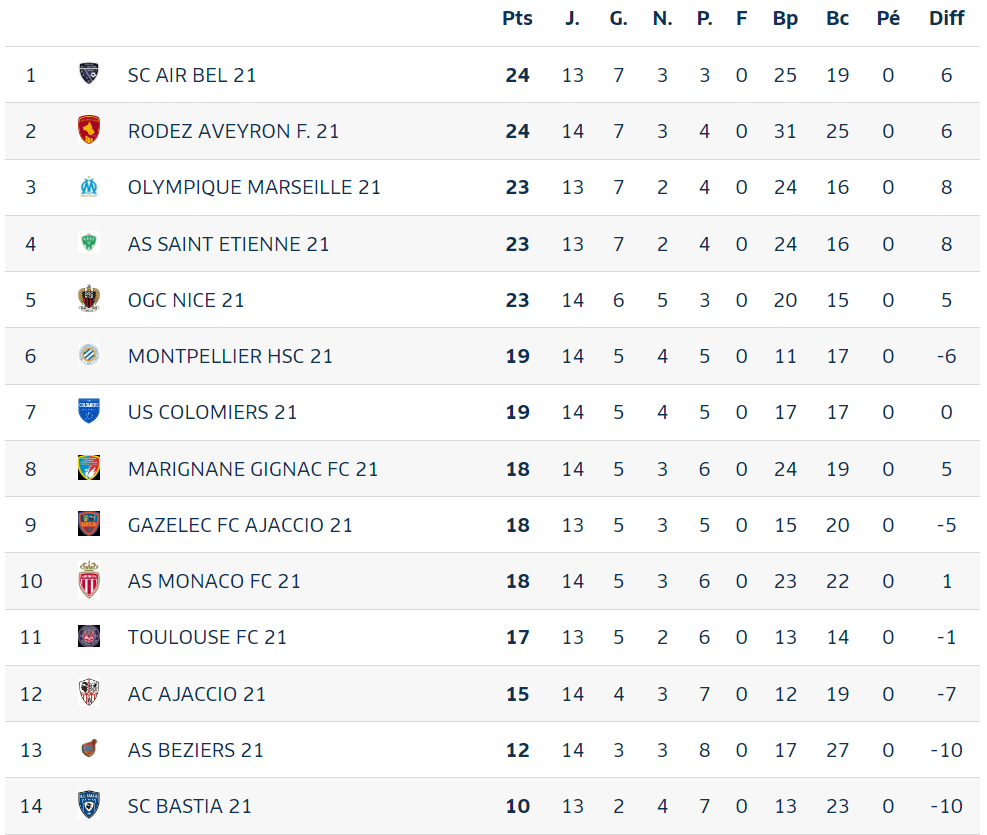This screenshot has height=835, width=987.
Task: Select the Bp column header
Action: click(785, 18)
